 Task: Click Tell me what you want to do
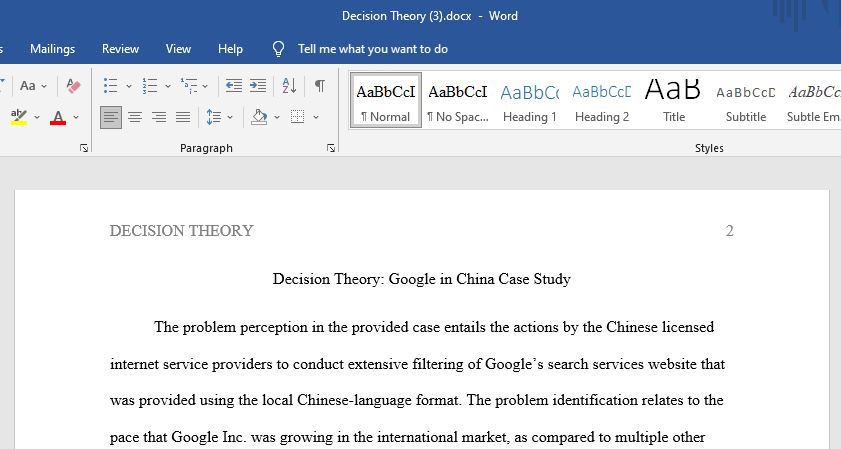pyautogui.click(x=373, y=49)
